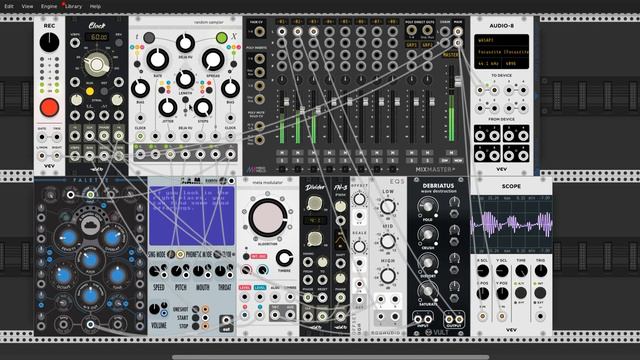Open the View menu
The width and height of the screenshot is (640, 360).
pyautogui.click(x=27, y=6)
